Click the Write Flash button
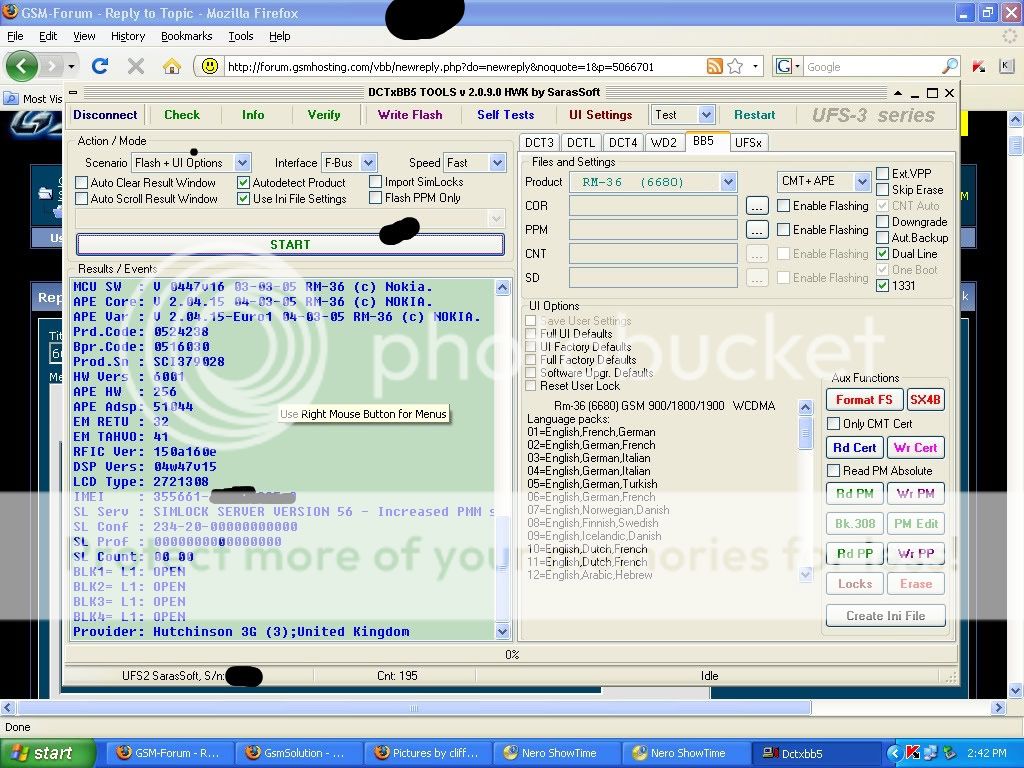The height and width of the screenshot is (768, 1024). click(x=409, y=115)
